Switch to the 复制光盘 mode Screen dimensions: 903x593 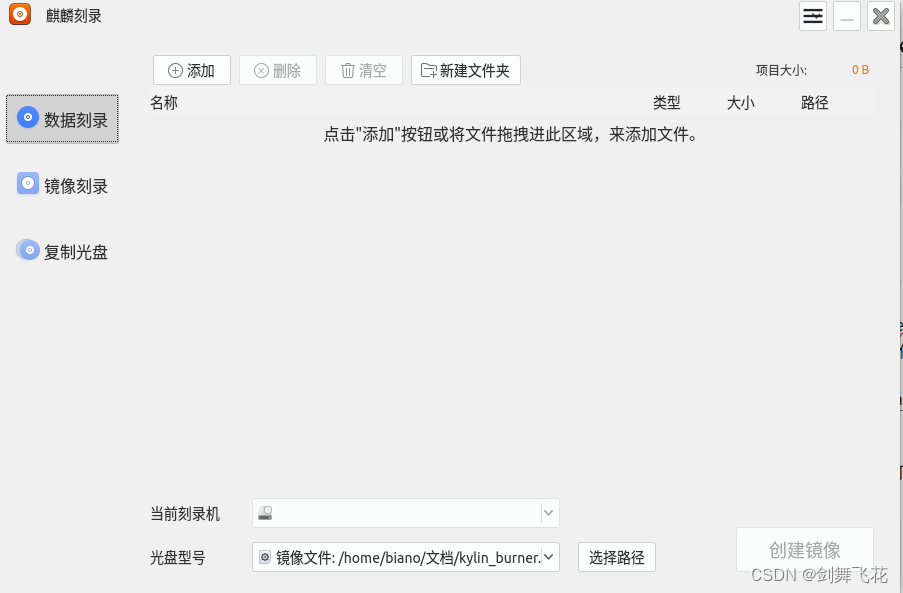point(62,250)
